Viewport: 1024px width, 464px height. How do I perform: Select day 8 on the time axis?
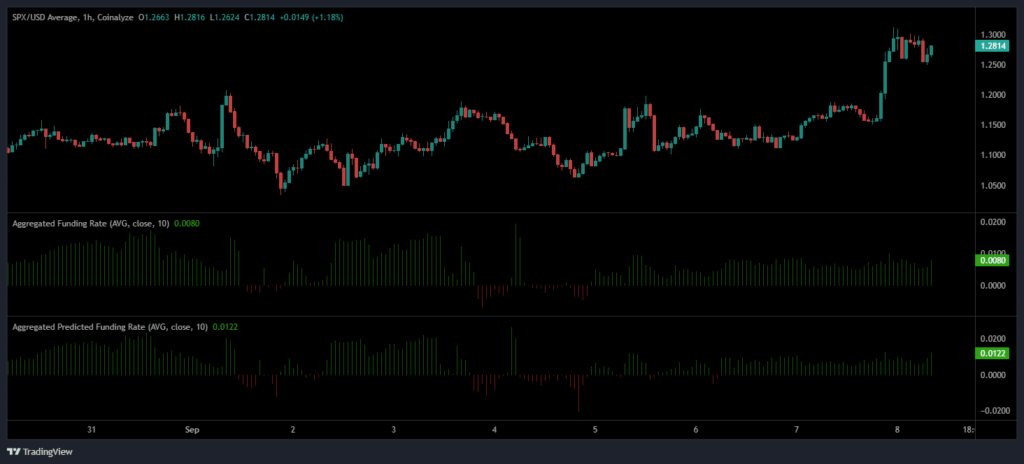pos(898,430)
